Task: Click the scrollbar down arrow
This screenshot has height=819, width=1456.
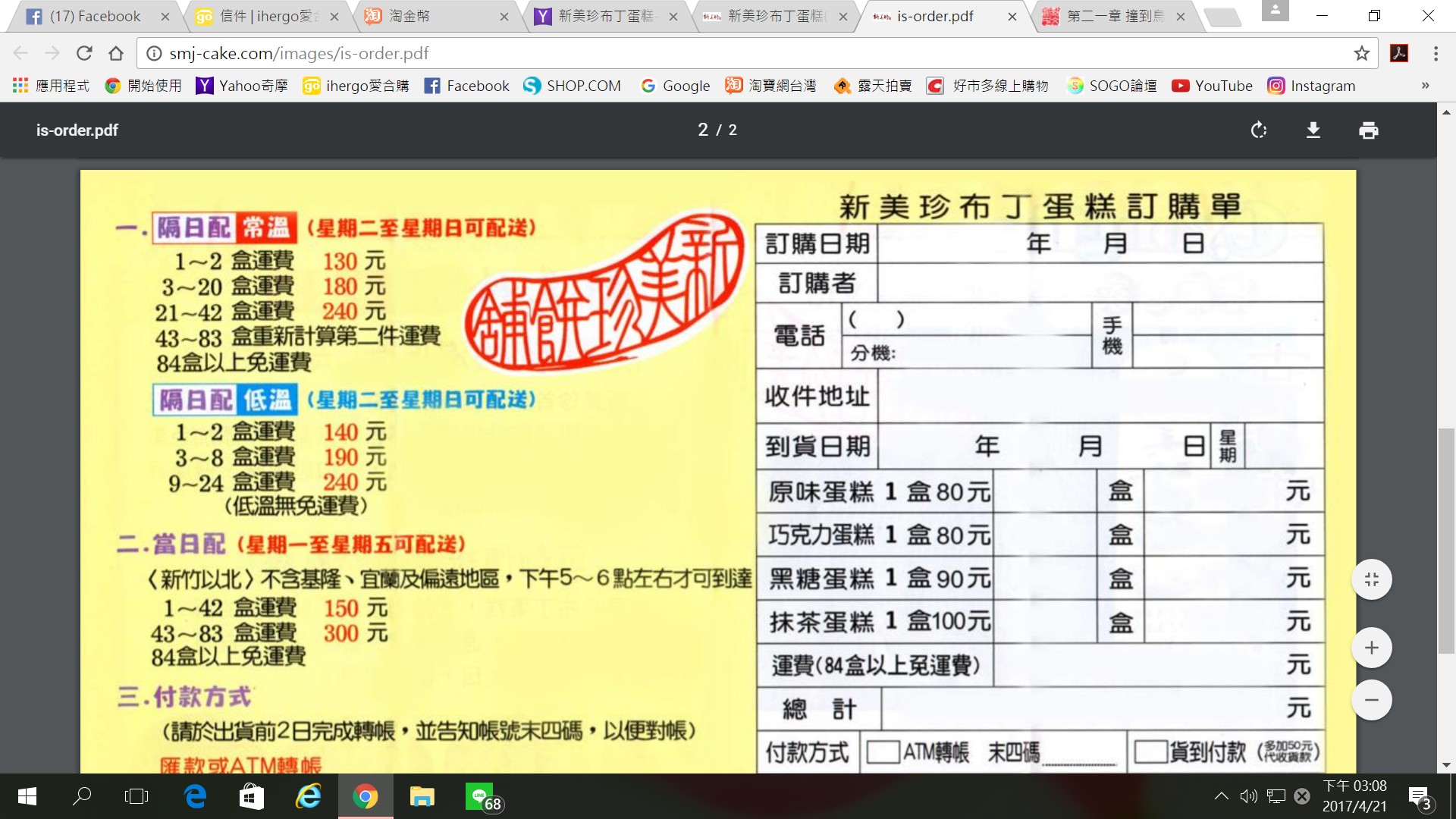Action: (1446, 764)
